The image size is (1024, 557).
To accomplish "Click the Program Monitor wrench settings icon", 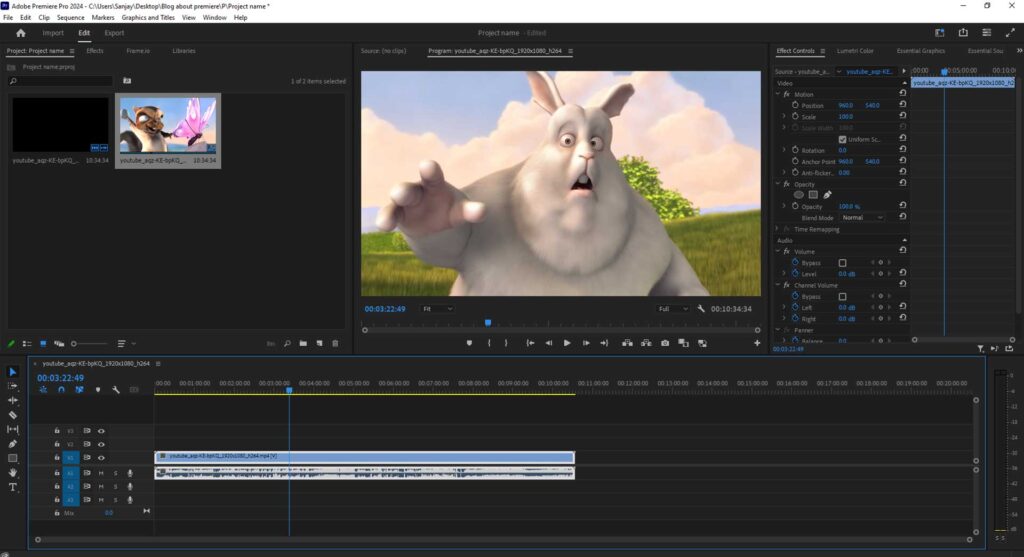I will point(701,309).
